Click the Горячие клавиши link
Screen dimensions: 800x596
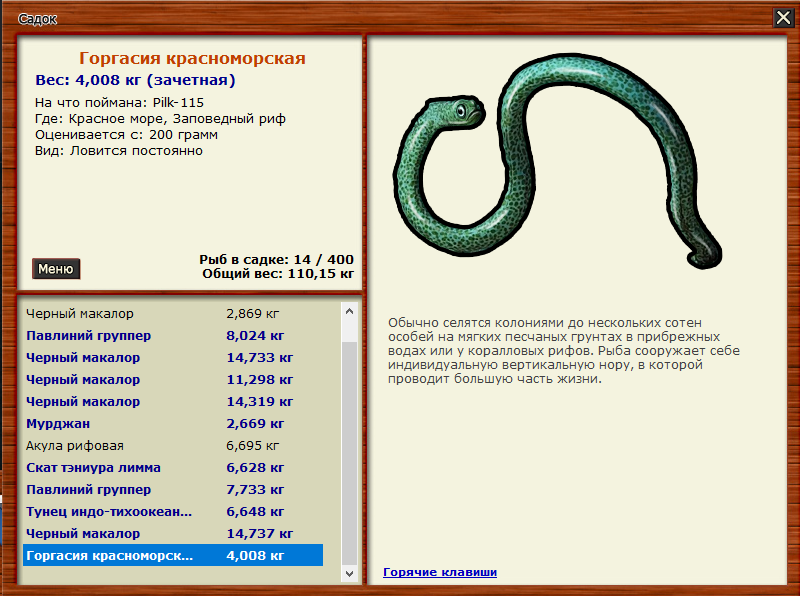439,572
